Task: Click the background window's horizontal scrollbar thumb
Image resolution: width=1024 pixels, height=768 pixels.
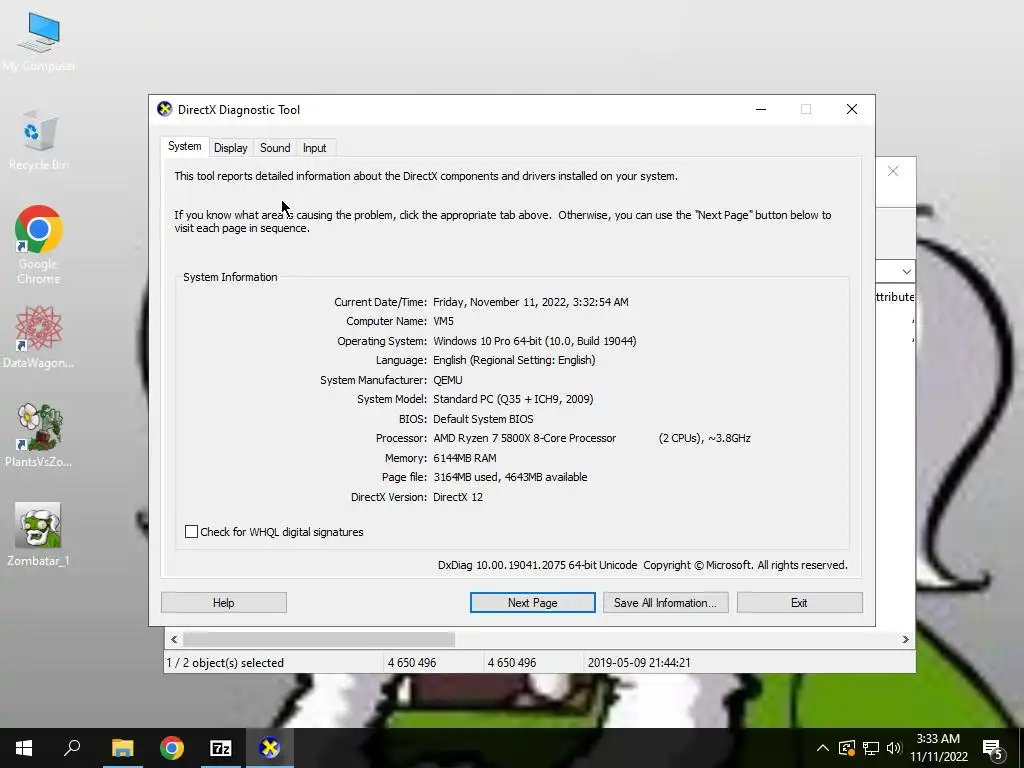Action: pyautogui.click(x=319, y=639)
